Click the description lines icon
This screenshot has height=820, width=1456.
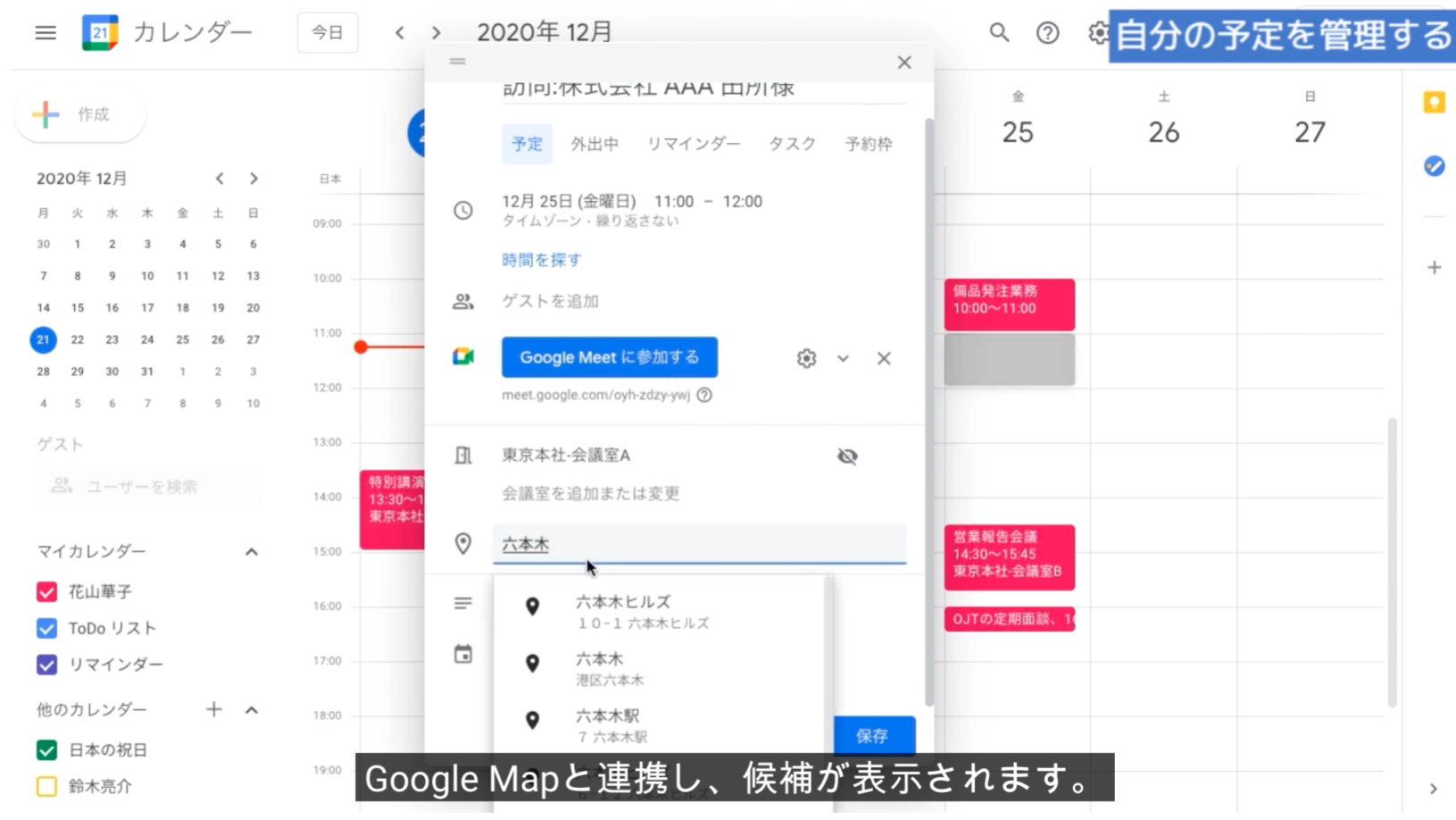click(x=463, y=604)
